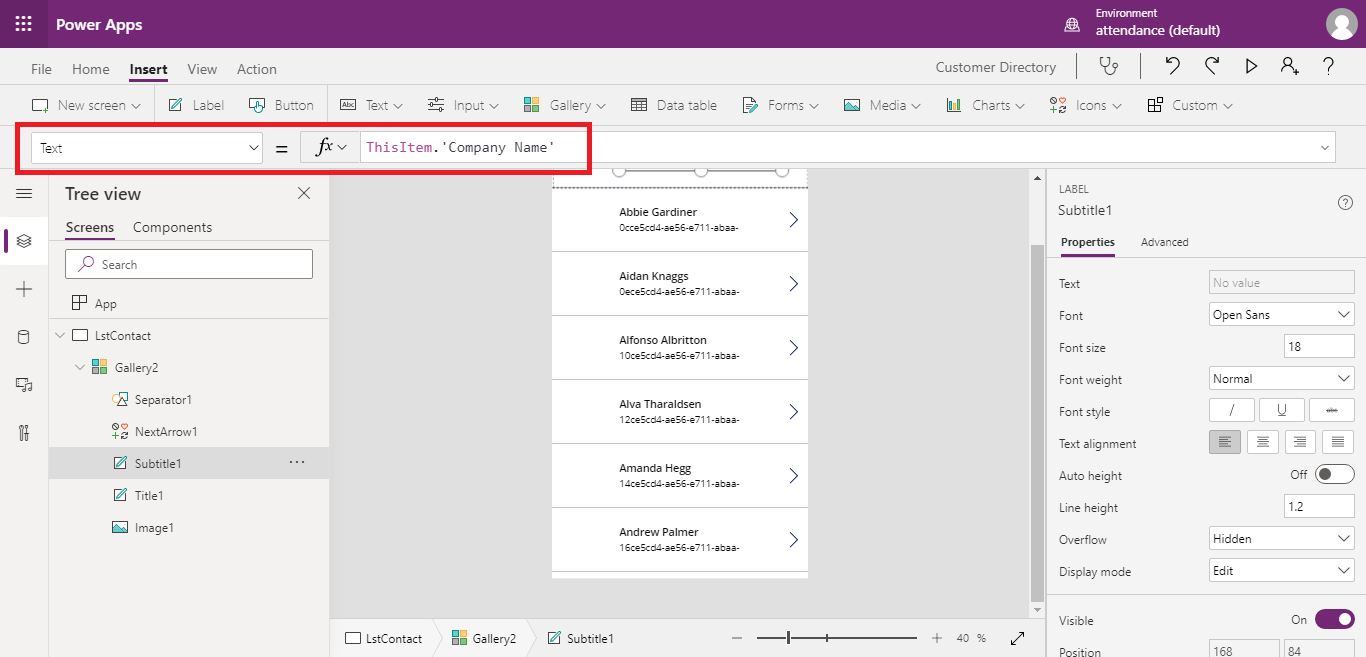The width and height of the screenshot is (1366, 657).
Task: Open the Data sources cylinder icon
Action: click(24, 337)
